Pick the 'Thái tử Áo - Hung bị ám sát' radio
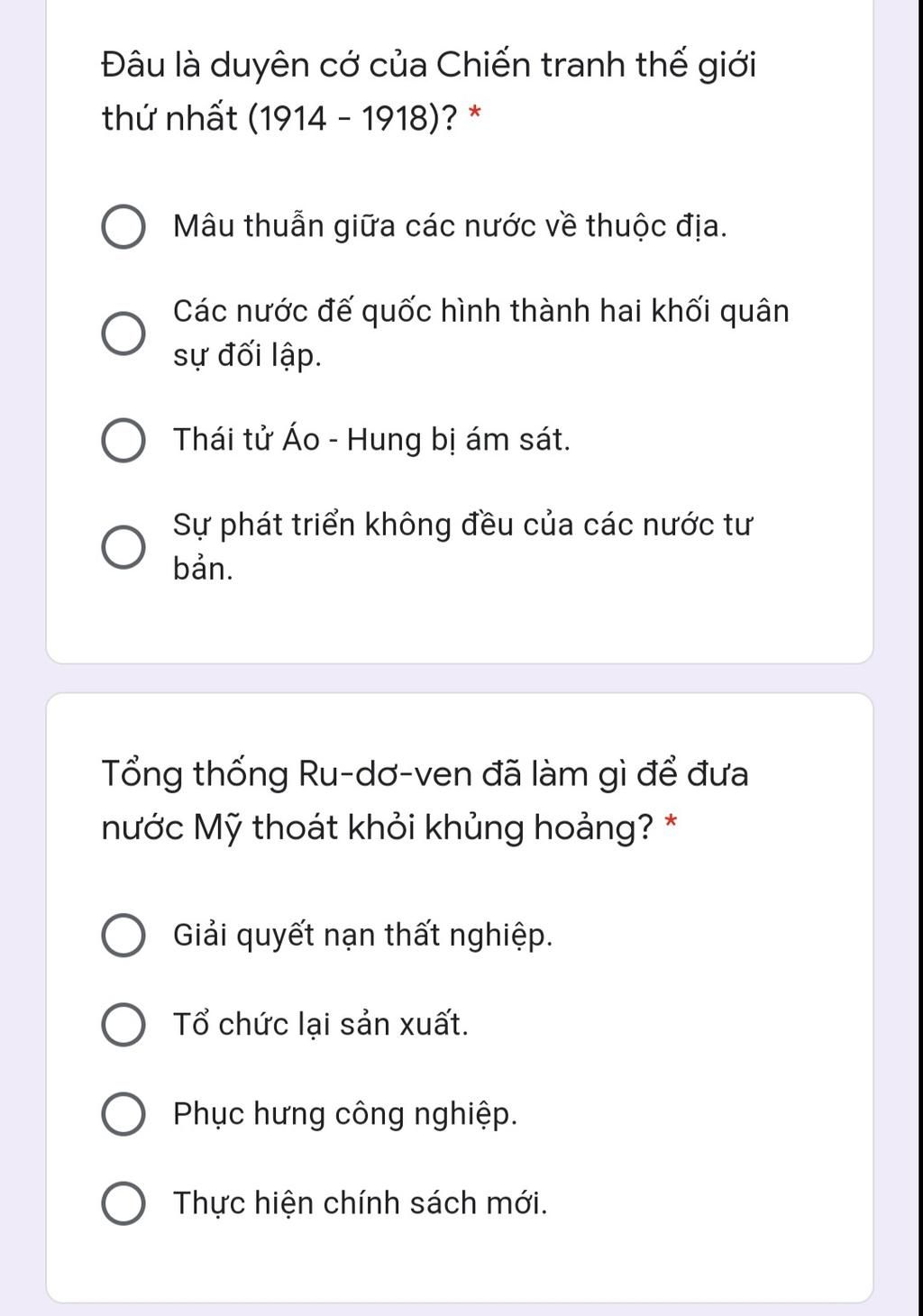 [123, 441]
